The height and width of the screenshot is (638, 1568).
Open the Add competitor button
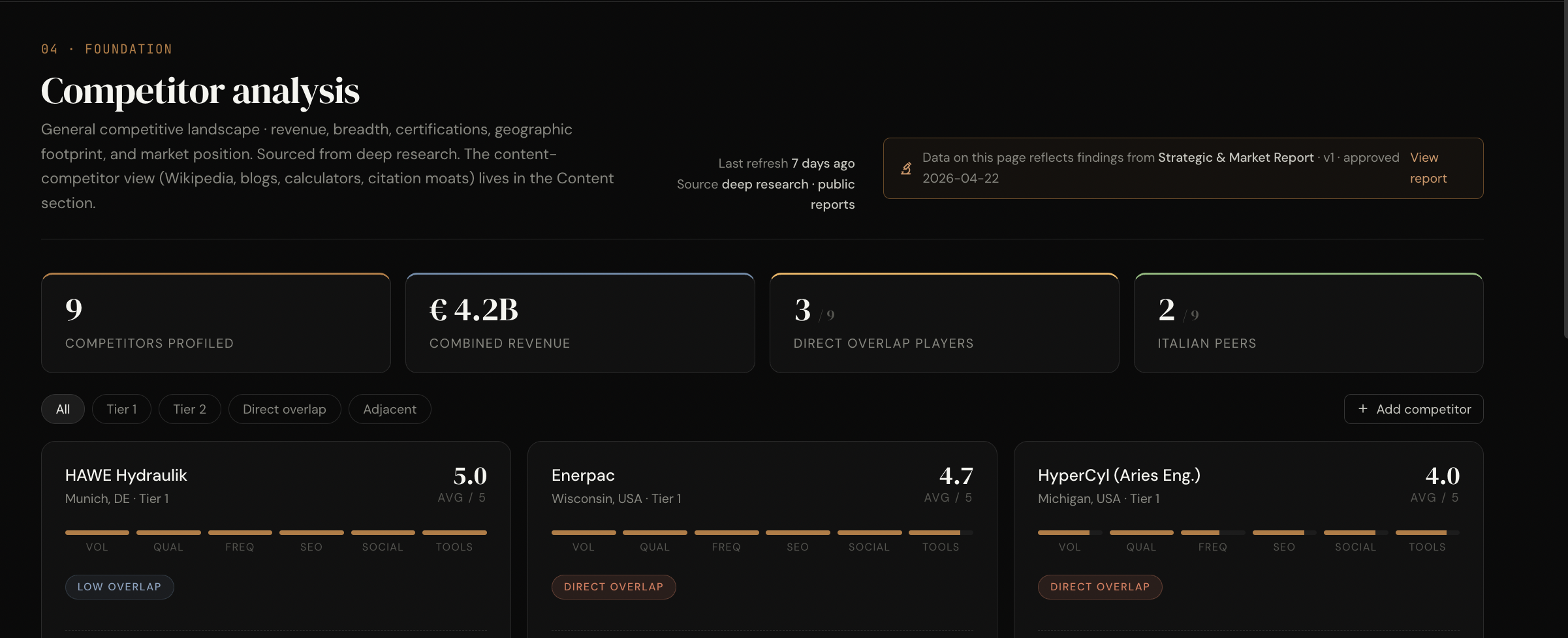point(1413,409)
